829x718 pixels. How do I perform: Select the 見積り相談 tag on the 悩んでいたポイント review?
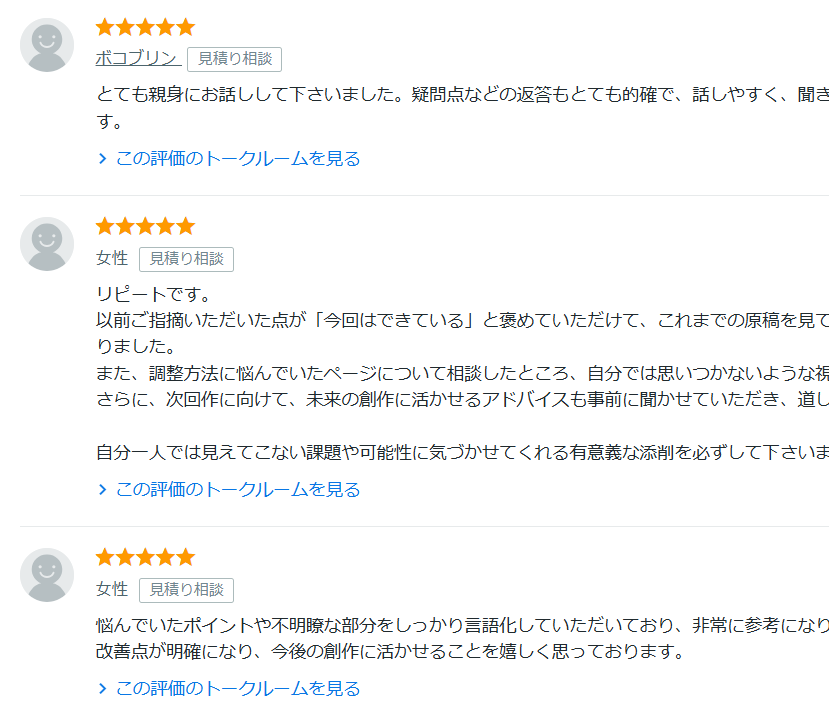186,590
